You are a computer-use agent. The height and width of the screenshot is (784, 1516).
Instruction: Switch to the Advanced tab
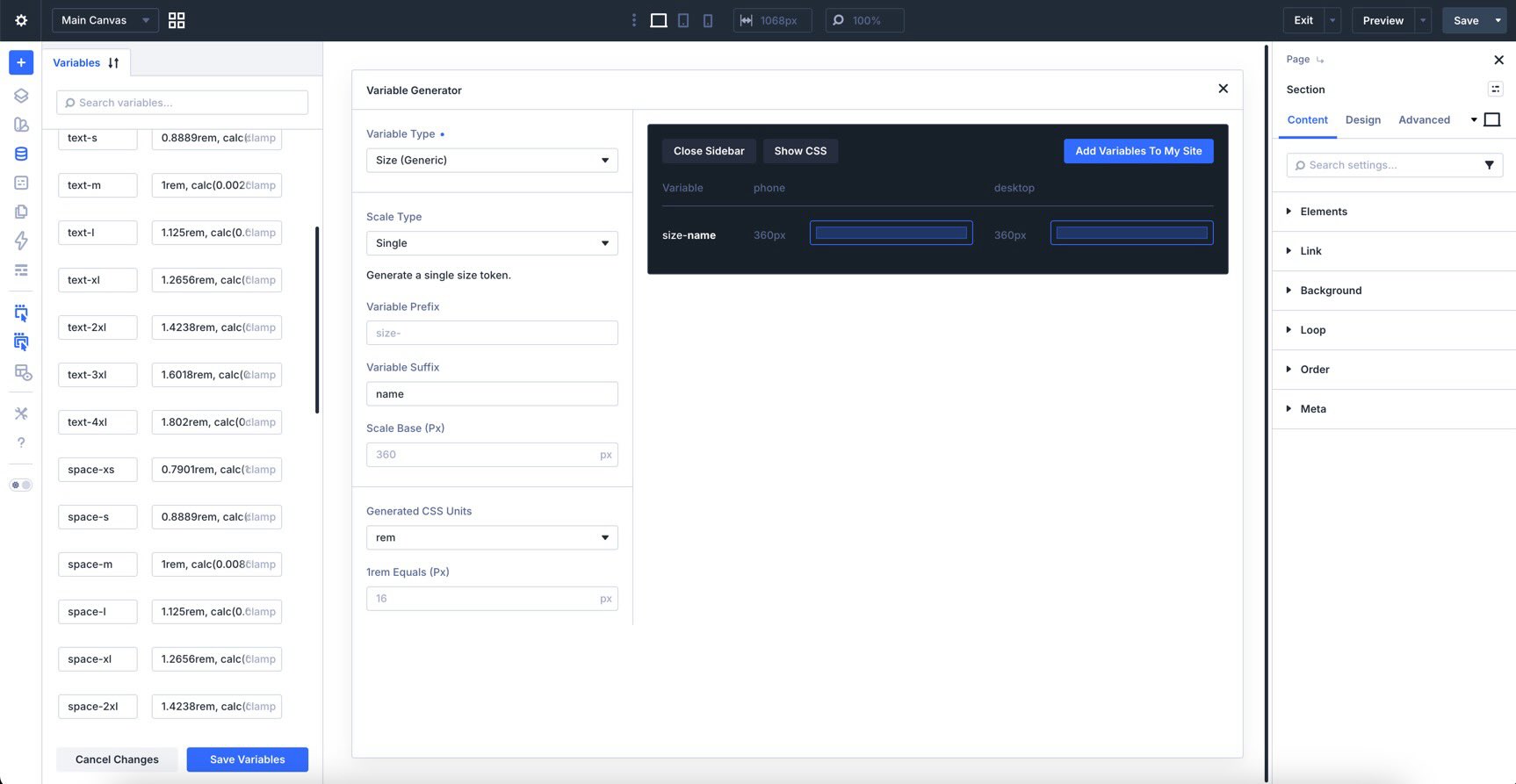point(1424,119)
